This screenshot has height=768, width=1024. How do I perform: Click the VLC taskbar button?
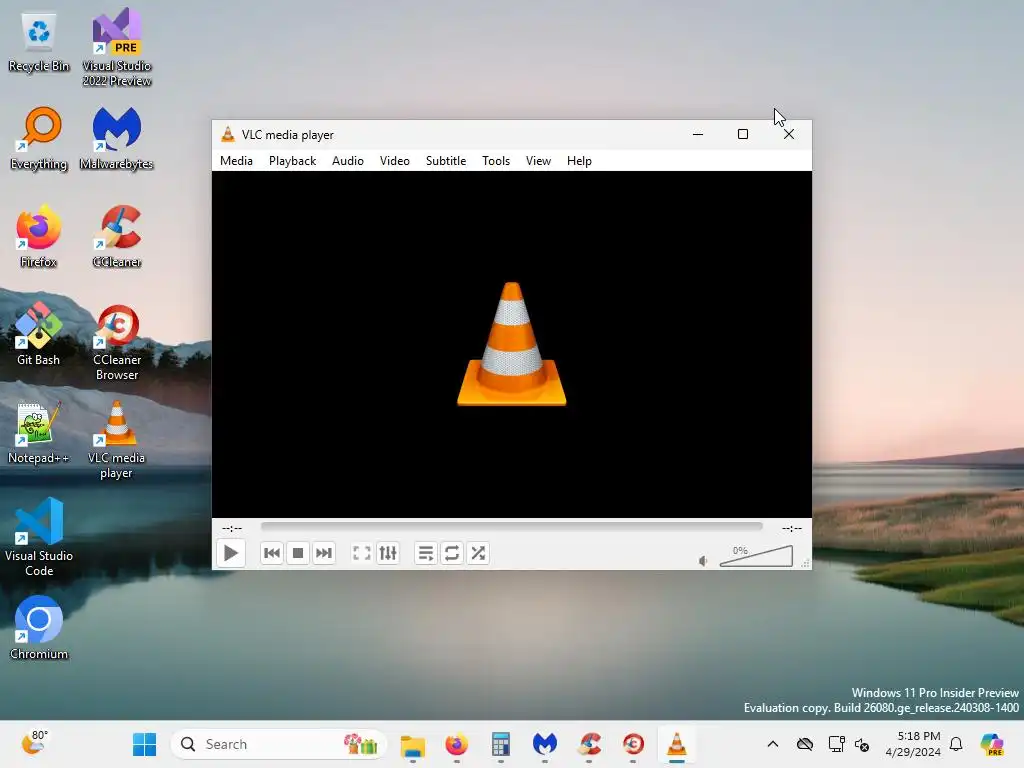tap(677, 744)
